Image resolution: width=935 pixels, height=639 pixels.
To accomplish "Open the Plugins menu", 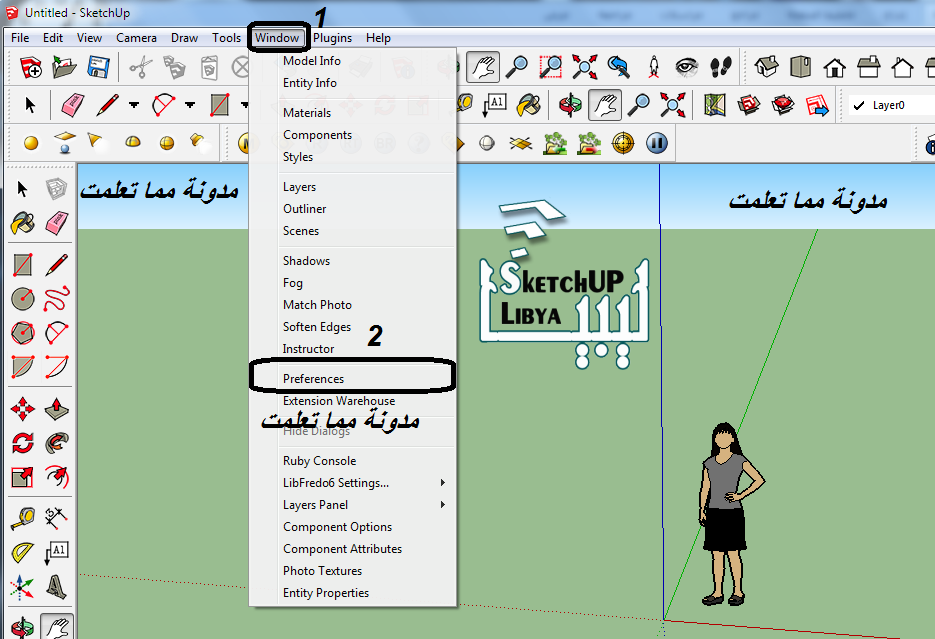I will pos(332,38).
